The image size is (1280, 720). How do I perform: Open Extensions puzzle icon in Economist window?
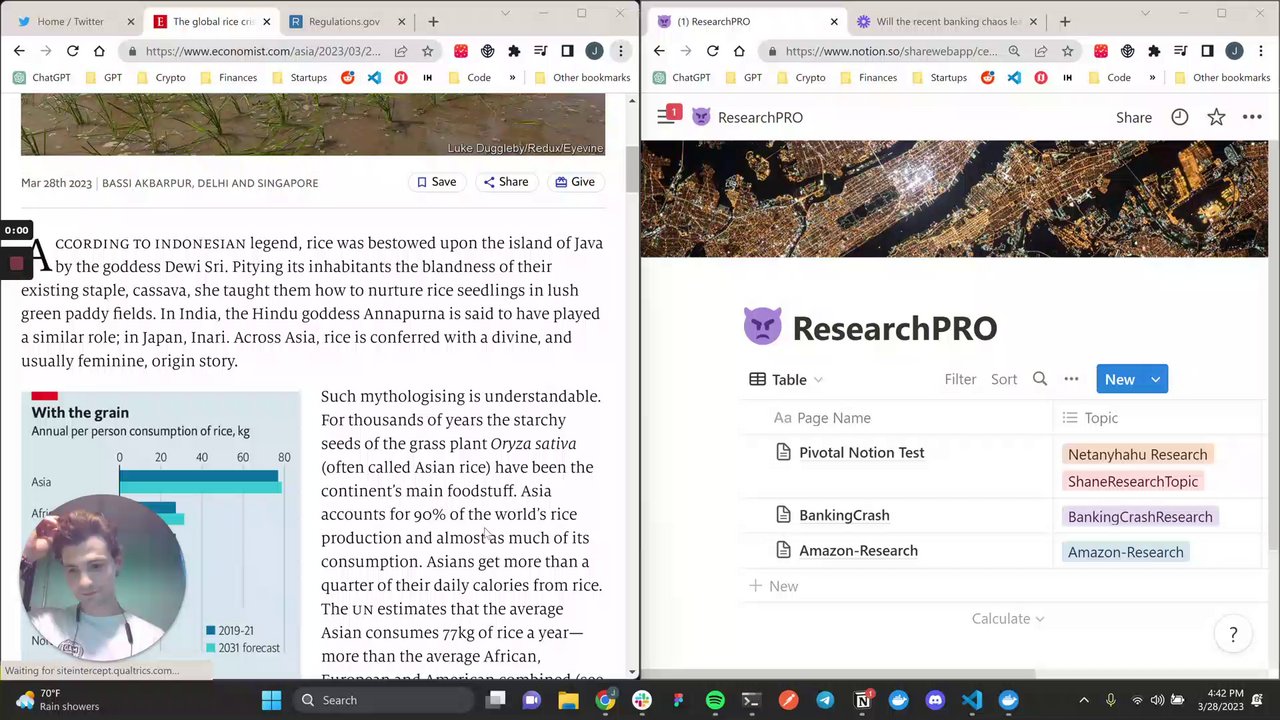coord(514,51)
